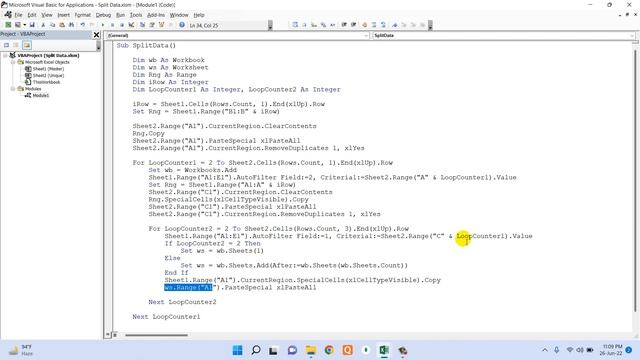Select Sheet2 (Unique) in project tree
The width and height of the screenshot is (640, 360).
tap(48, 76)
